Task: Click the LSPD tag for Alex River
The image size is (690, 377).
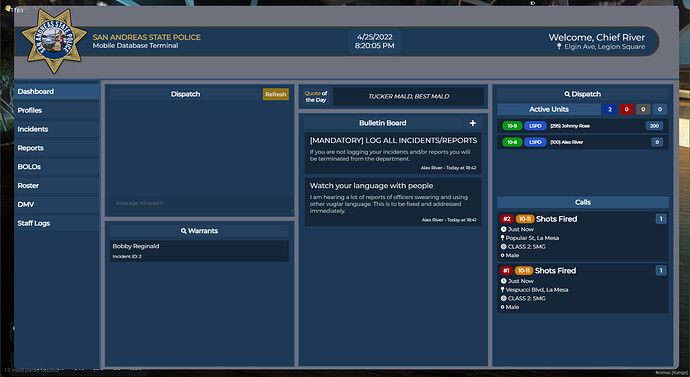Action: click(x=535, y=142)
